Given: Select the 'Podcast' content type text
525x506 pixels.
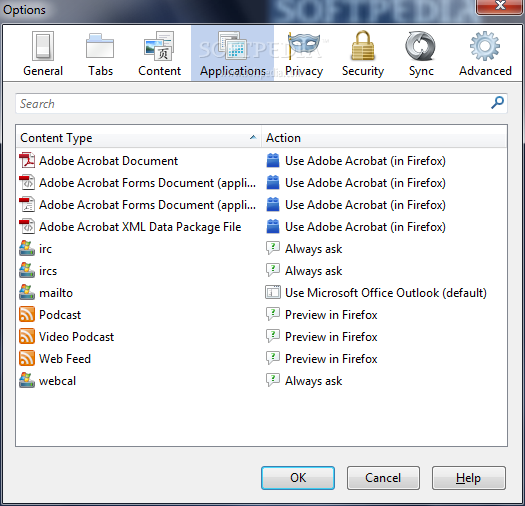Looking at the screenshot, I should pos(60,315).
